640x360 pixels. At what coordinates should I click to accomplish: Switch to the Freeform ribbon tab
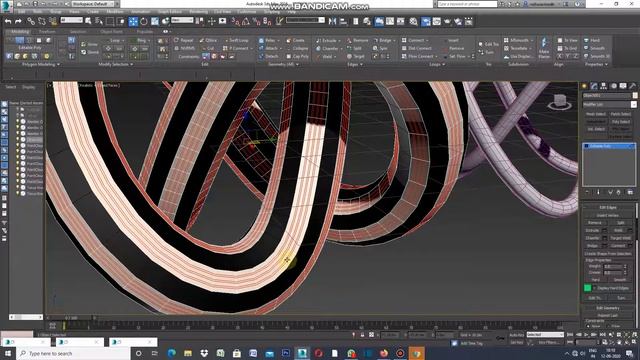47,31
